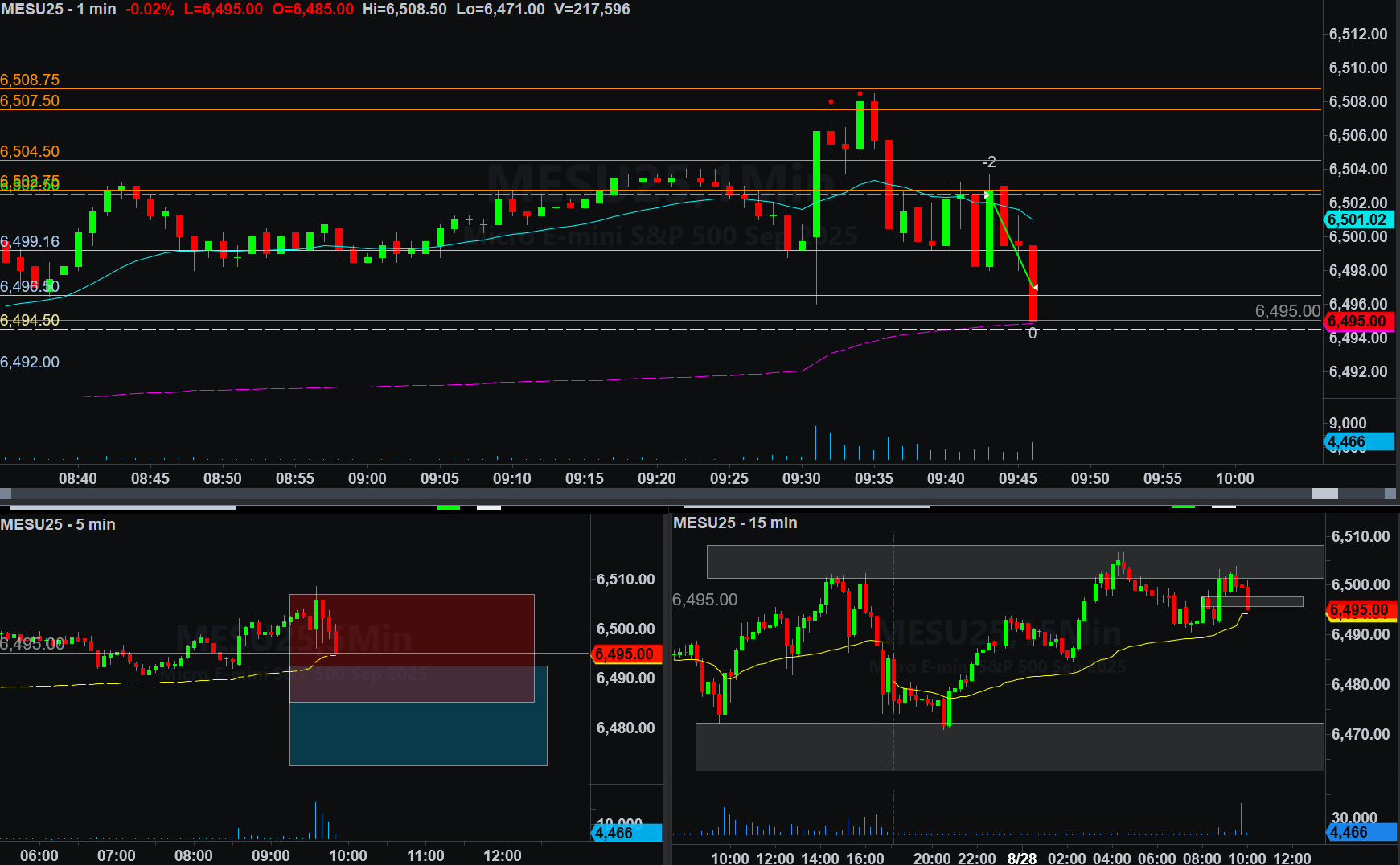Click the 6,508.75 orange level label
Image resolution: width=1400 pixels, height=865 pixels.
(30, 80)
